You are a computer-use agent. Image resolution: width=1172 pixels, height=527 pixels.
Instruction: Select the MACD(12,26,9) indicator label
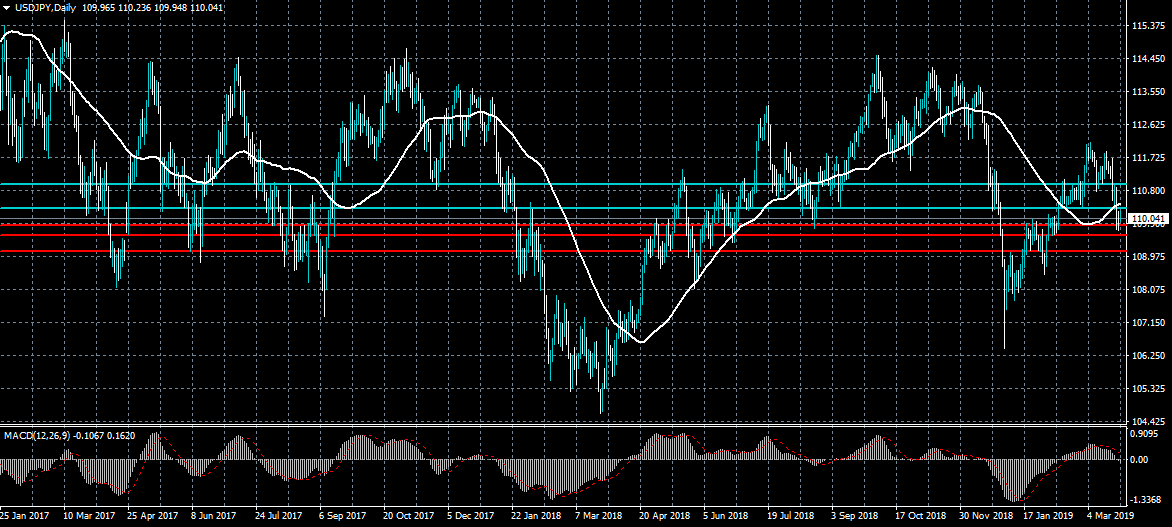coord(36,436)
